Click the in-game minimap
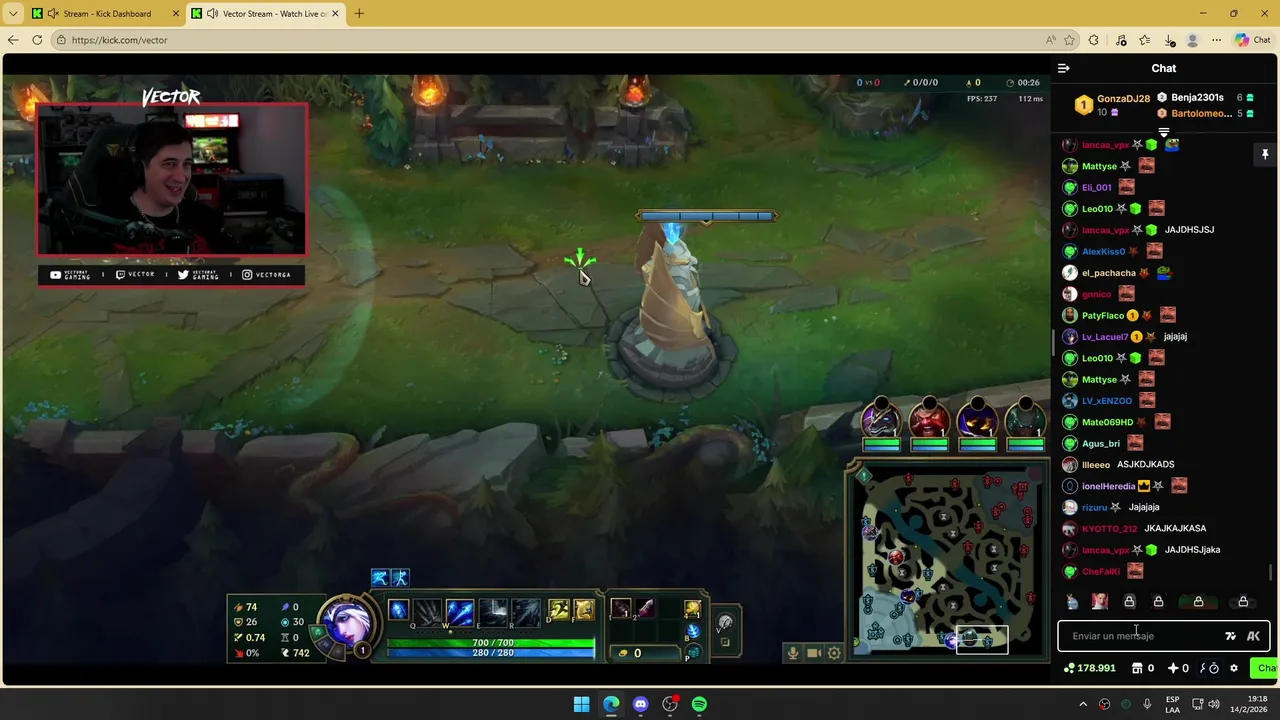 [946, 560]
